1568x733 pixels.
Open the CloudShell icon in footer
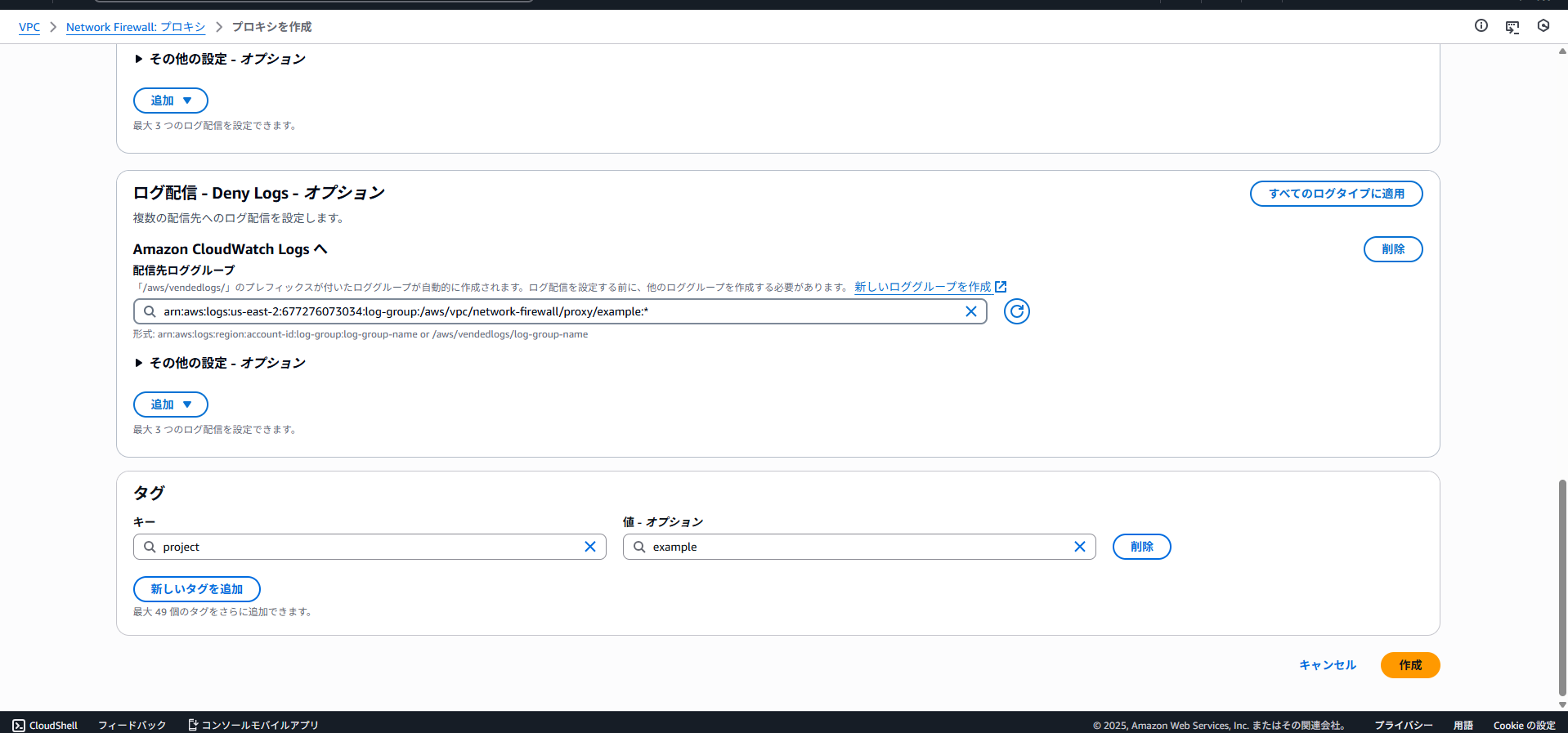[x=19, y=725]
